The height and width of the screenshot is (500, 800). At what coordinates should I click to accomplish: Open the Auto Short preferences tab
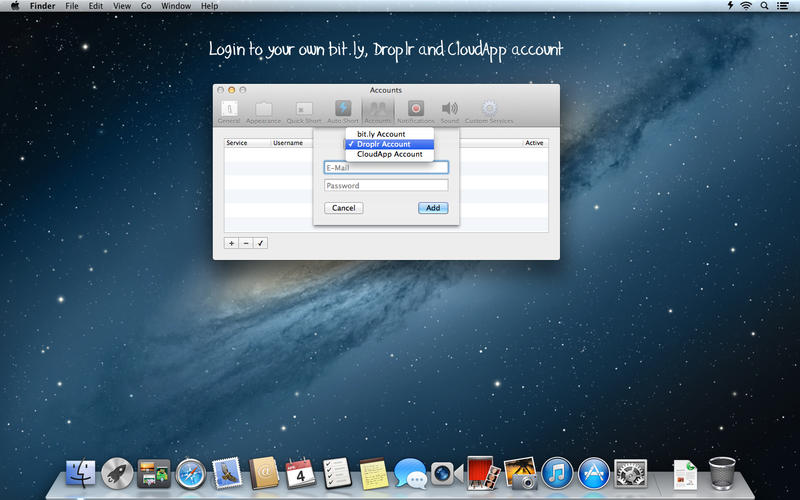coord(343,112)
